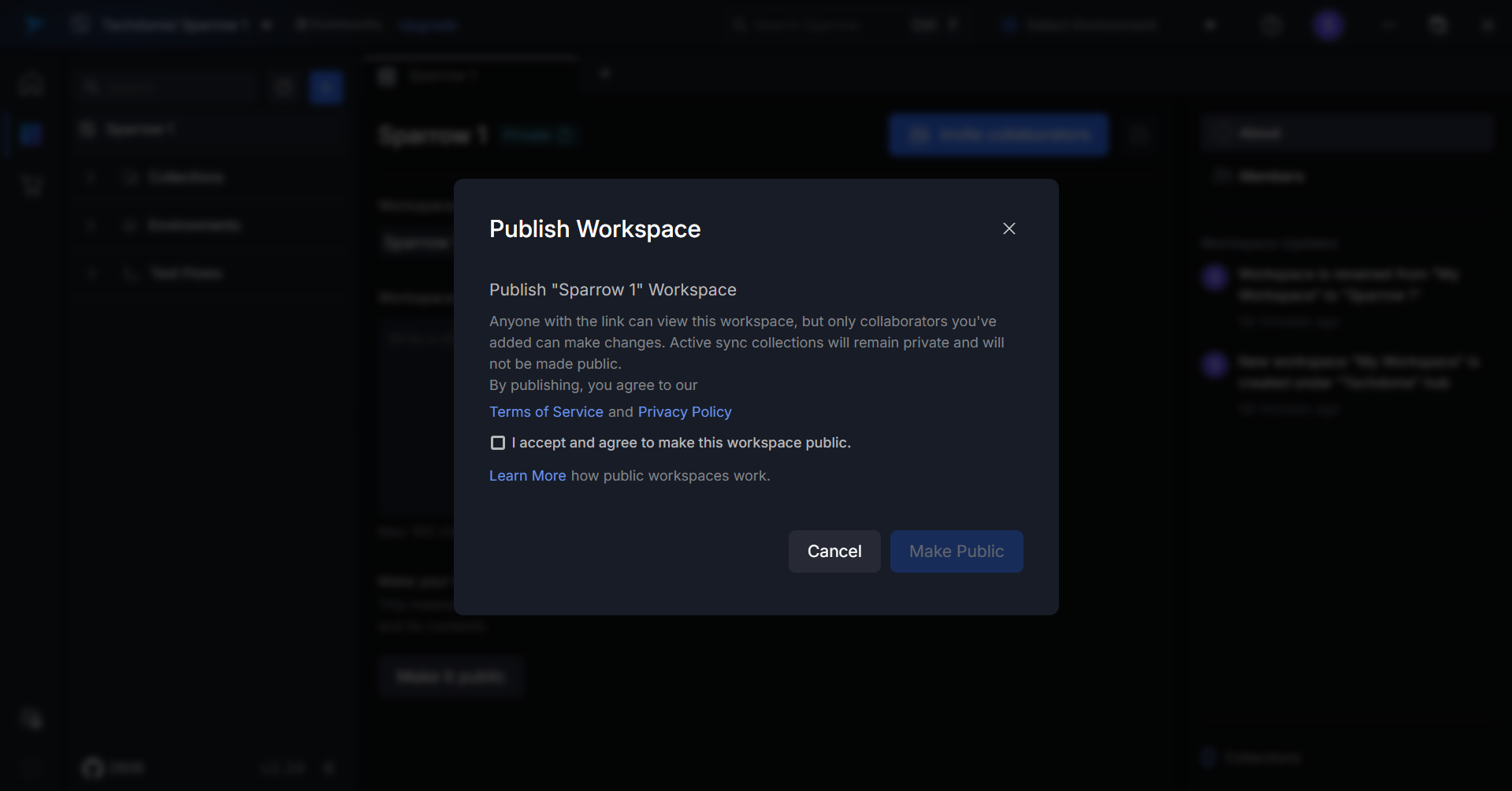Click the Make Public button
The height and width of the screenshot is (791, 1512).
tap(956, 551)
